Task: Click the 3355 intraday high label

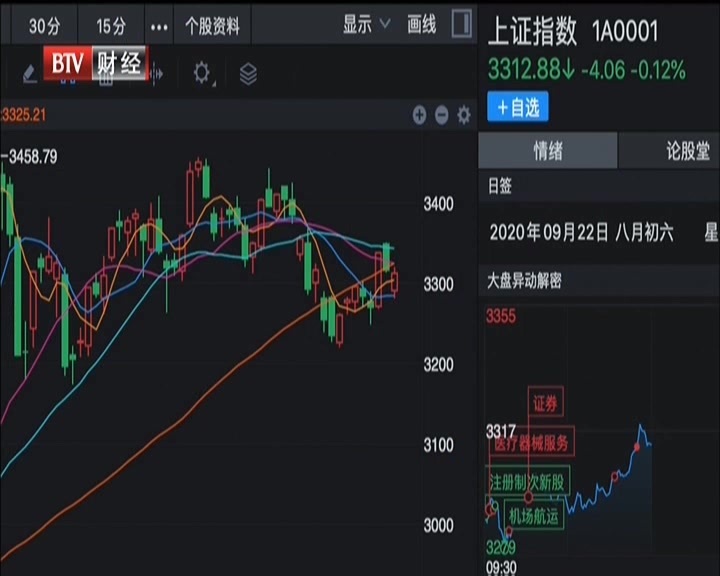Action: 501,316
